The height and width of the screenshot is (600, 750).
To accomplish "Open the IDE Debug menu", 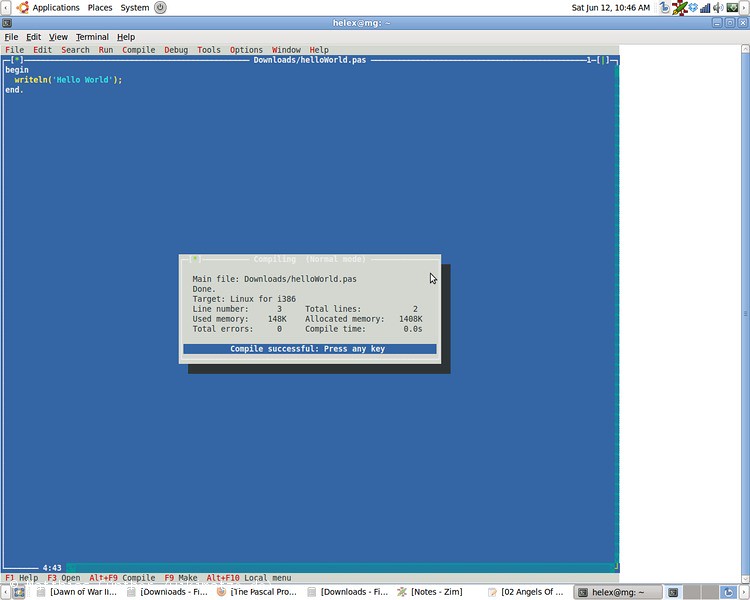I will tap(176, 50).
